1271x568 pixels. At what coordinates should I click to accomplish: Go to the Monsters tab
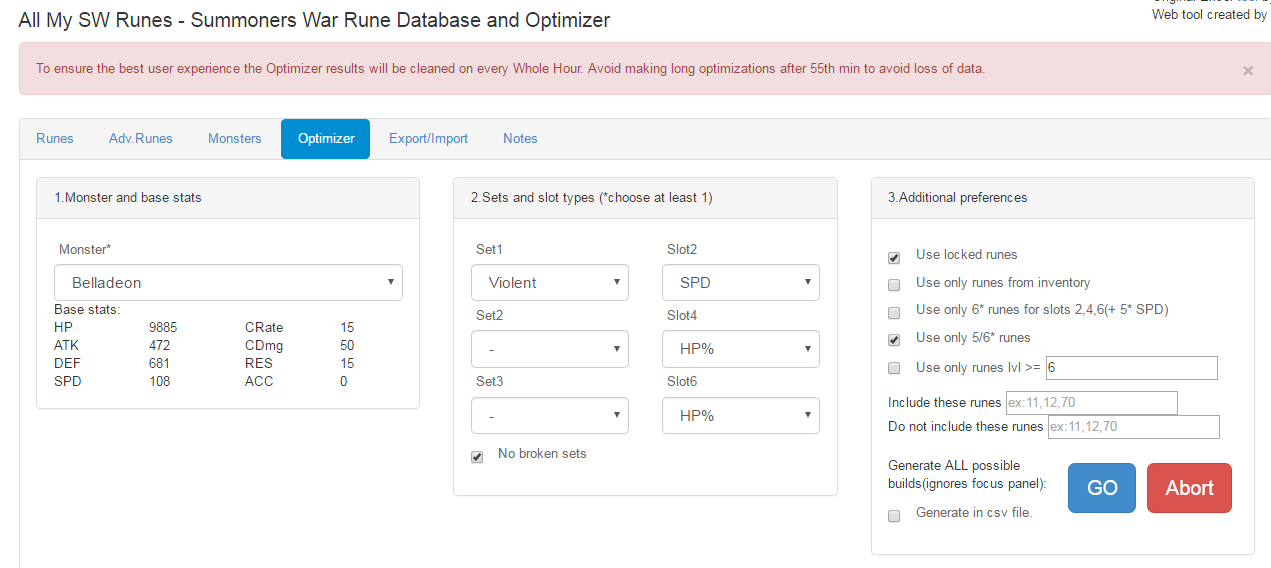[x=235, y=138]
